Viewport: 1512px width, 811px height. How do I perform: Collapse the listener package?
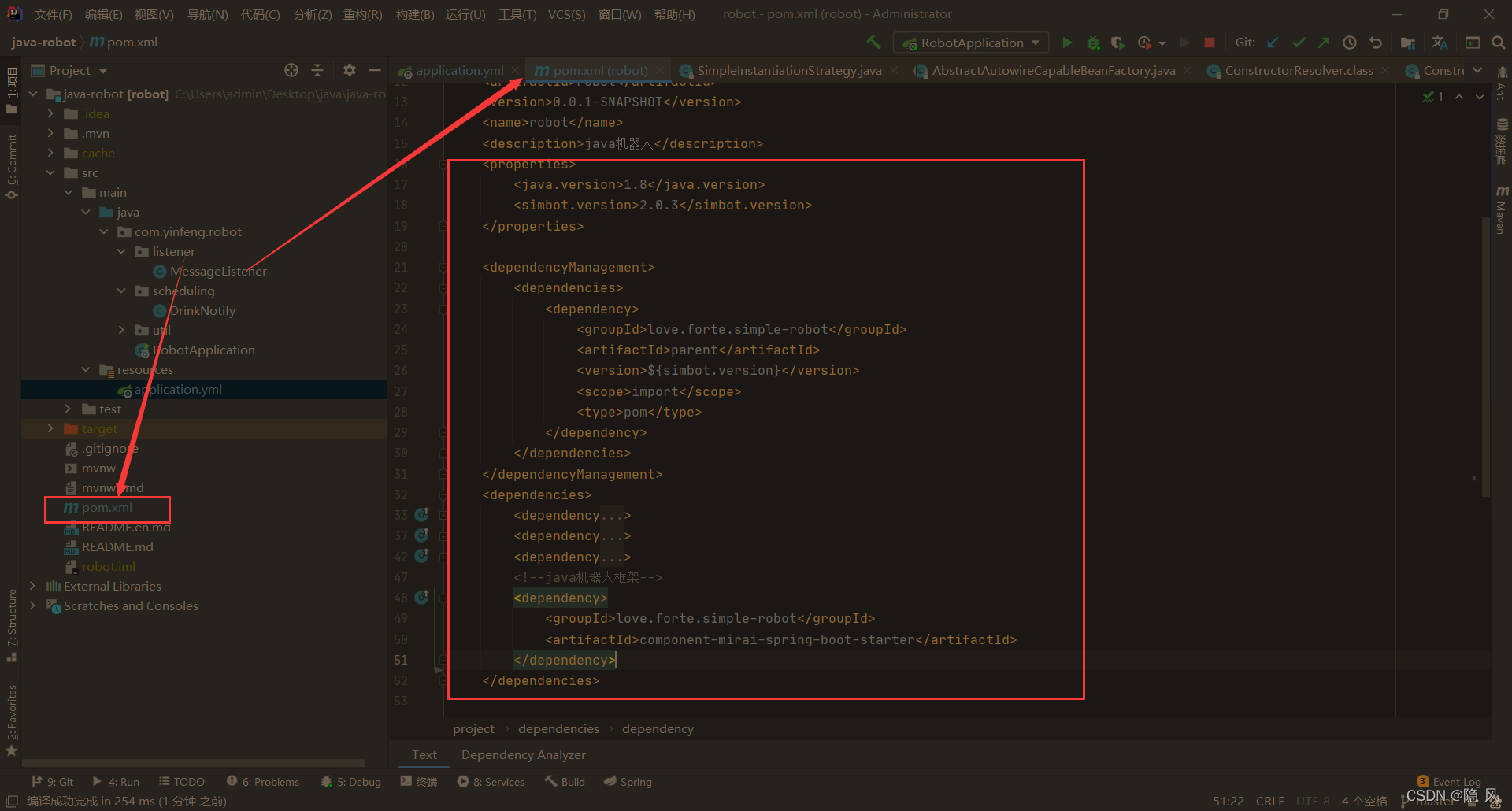pyautogui.click(x=121, y=251)
